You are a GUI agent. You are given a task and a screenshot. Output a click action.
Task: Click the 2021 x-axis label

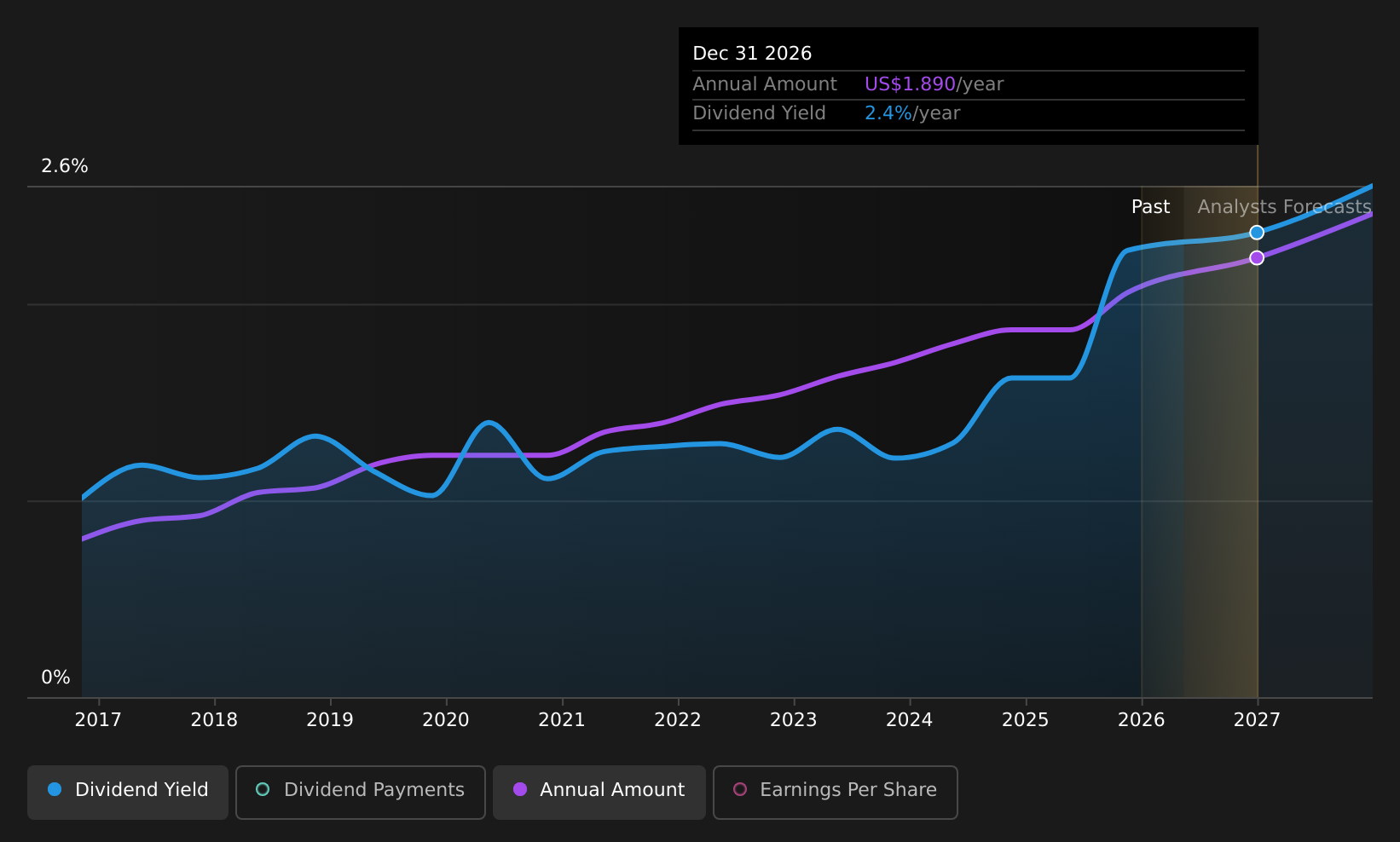tap(562, 720)
